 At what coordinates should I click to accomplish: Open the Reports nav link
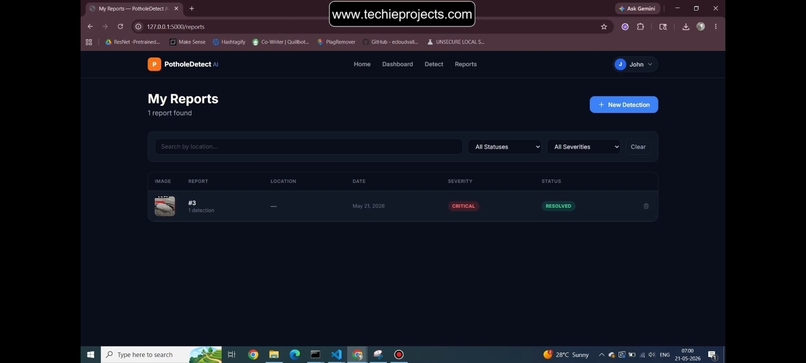(x=466, y=64)
